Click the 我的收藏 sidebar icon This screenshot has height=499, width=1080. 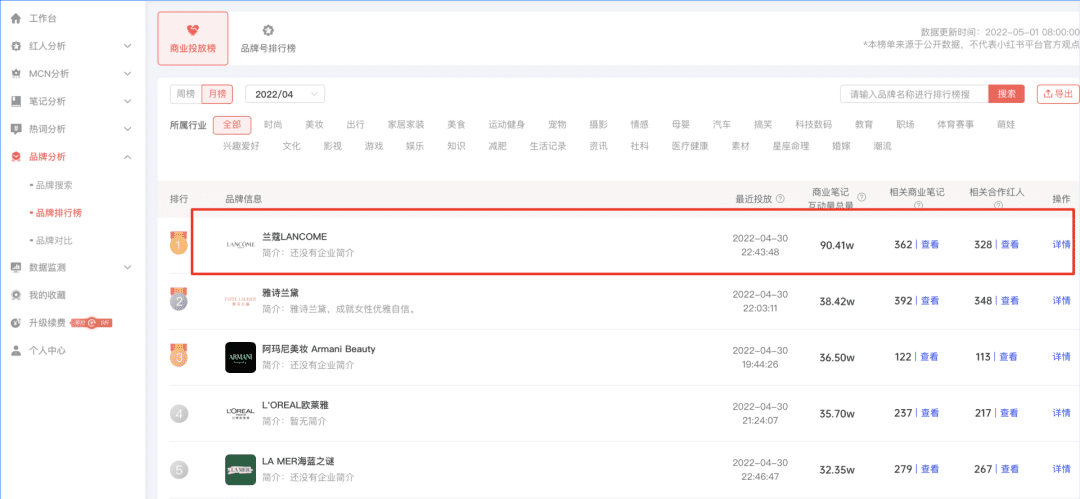(17, 295)
